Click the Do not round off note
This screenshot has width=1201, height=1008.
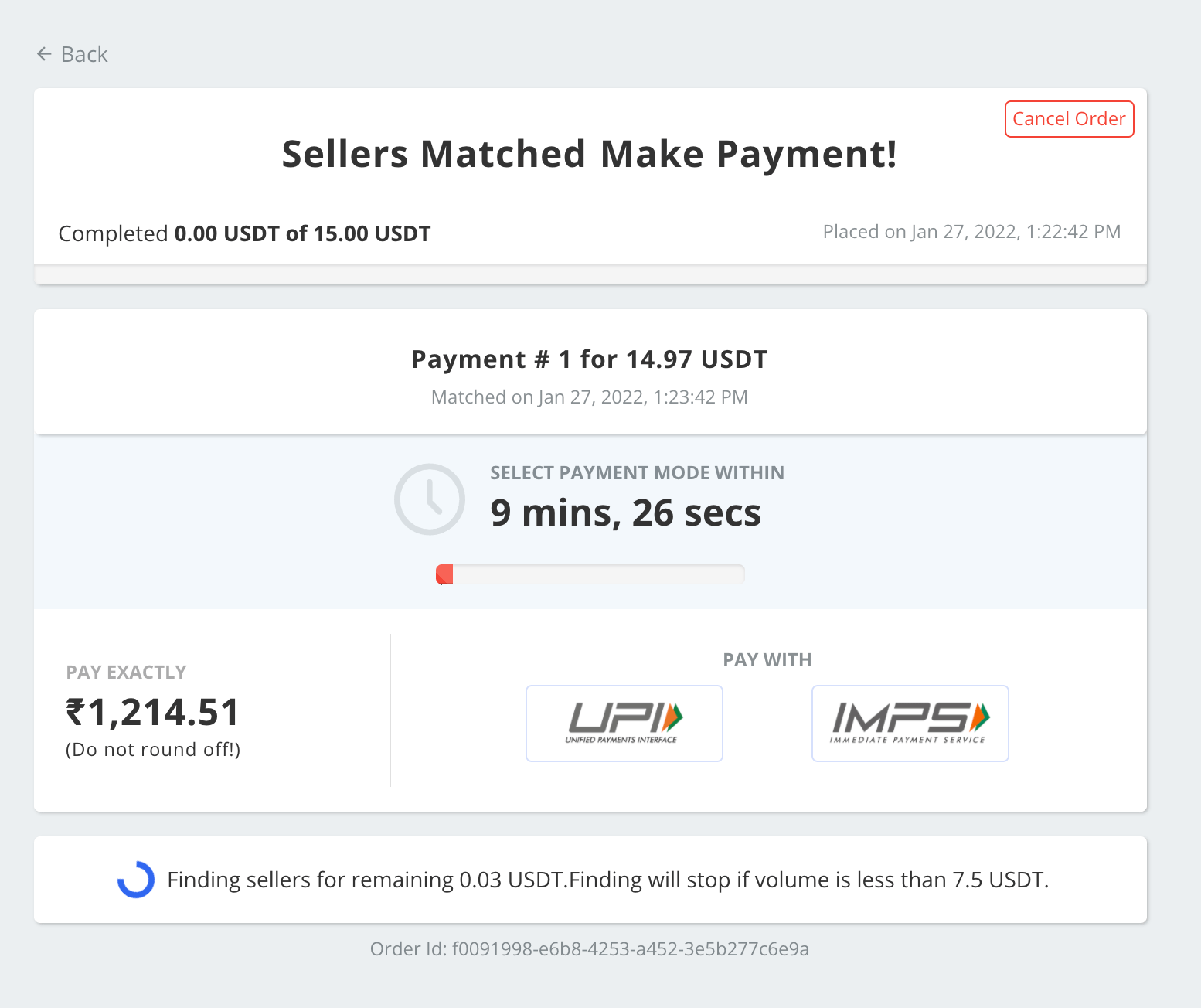click(x=153, y=750)
